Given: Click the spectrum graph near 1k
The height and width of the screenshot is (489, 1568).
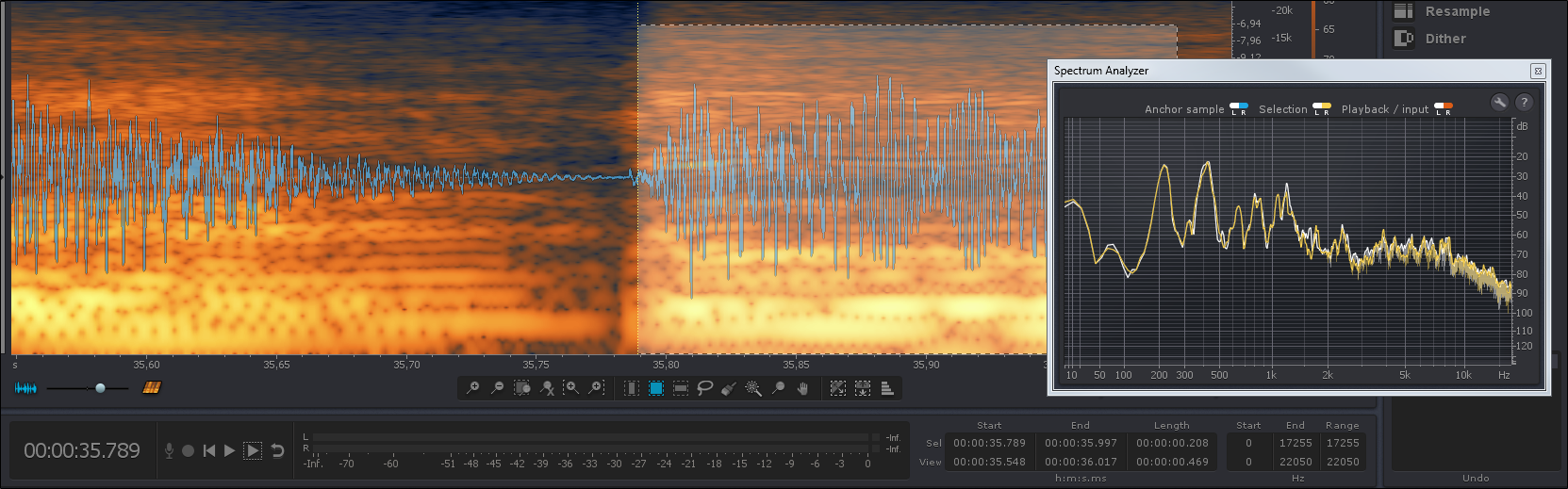Looking at the screenshot, I should (x=1271, y=241).
